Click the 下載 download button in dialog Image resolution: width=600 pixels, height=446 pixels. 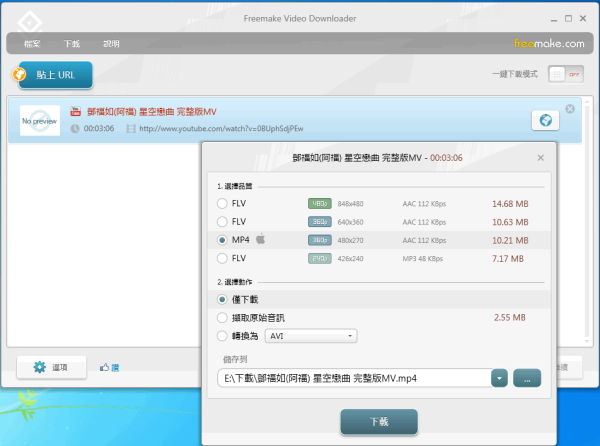pos(379,422)
